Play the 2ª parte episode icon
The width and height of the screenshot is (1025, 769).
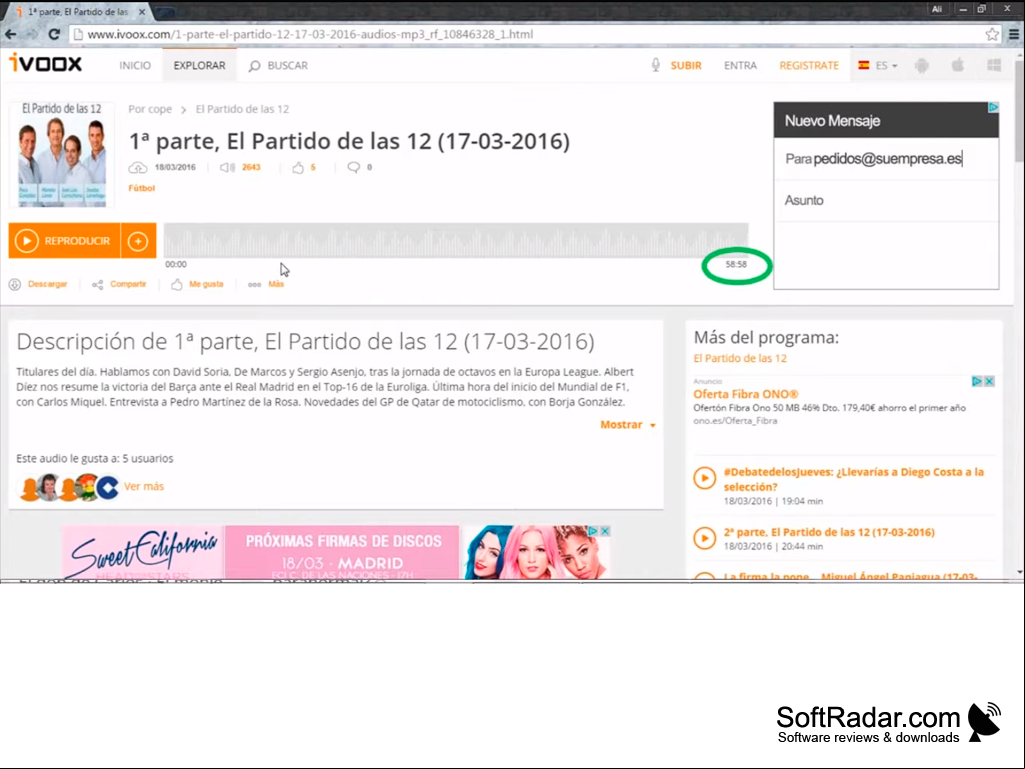click(705, 538)
